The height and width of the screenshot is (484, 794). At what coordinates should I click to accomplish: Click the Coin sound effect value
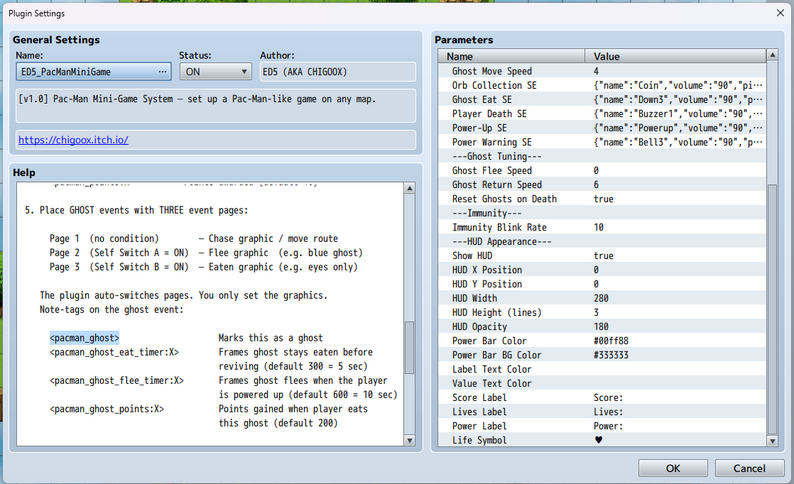678,86
